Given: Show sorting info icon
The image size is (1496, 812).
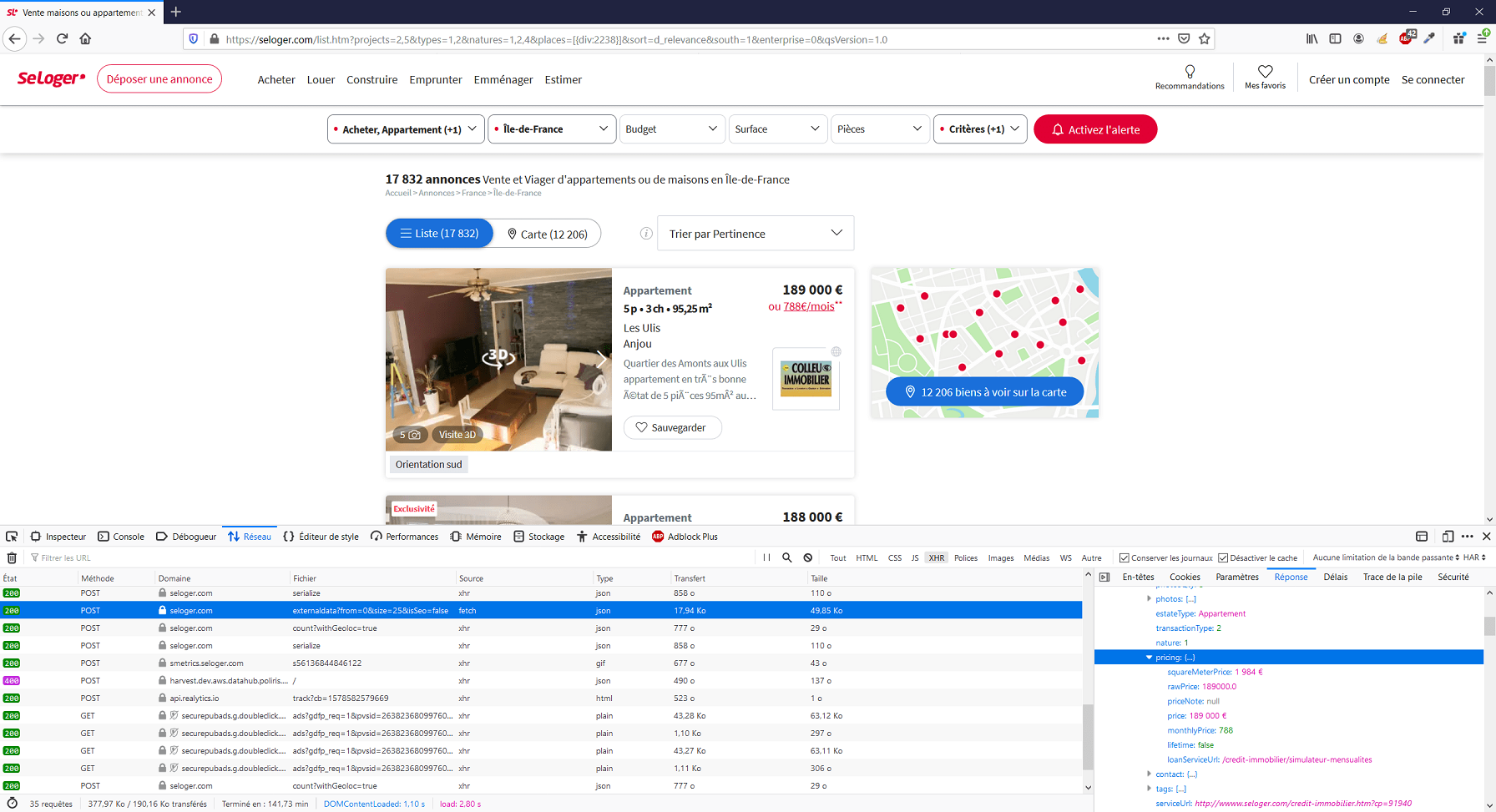Looking at the screenshot, I should pos(646,234).
